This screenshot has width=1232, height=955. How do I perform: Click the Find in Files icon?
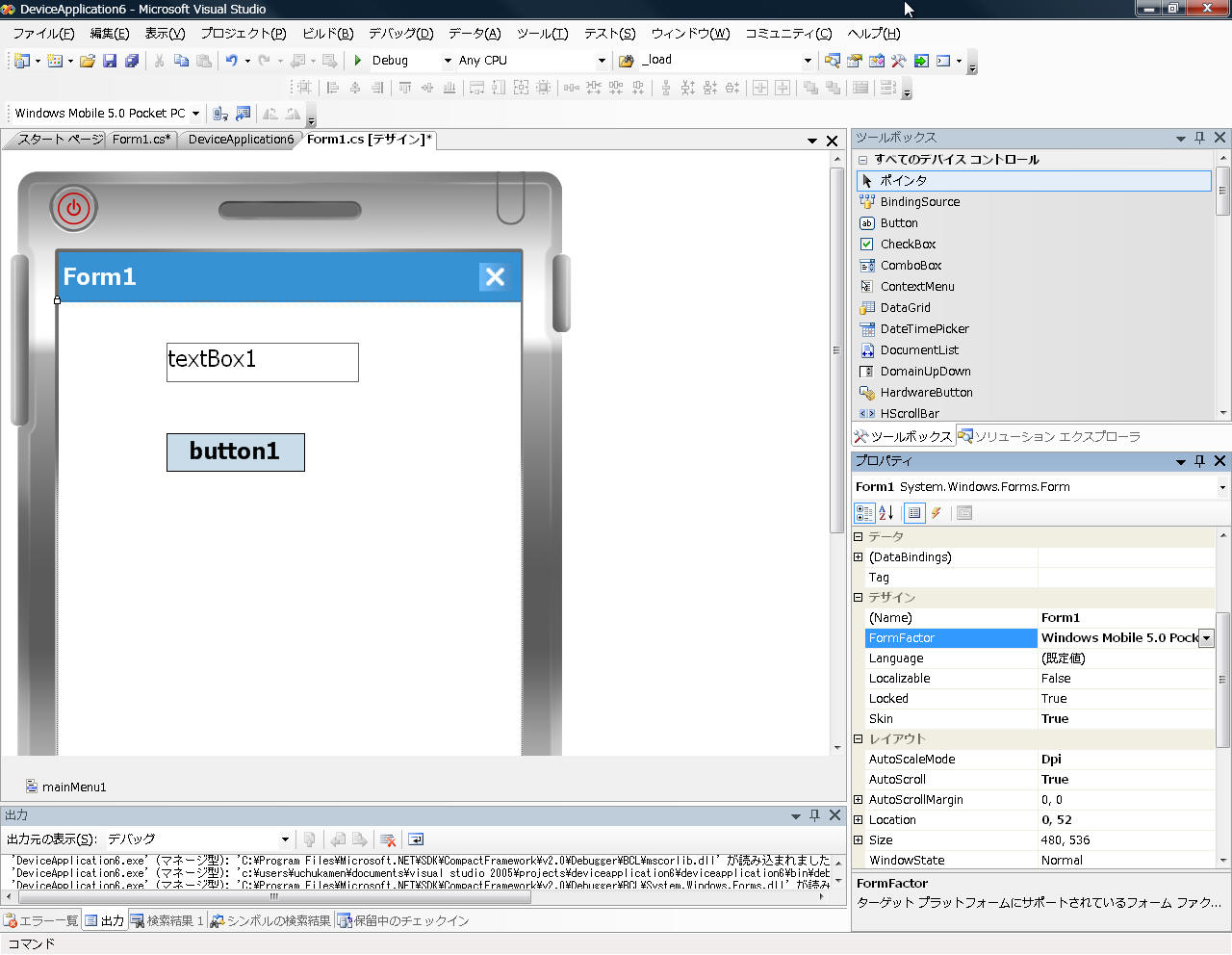point(627,61)
